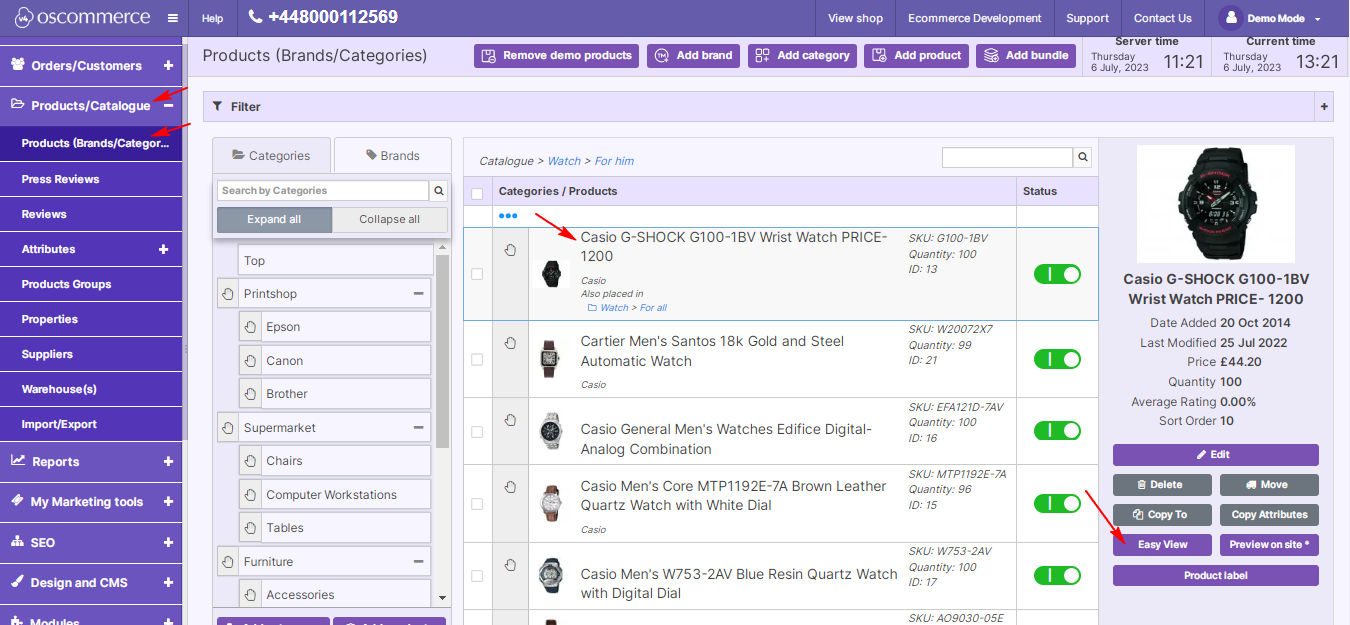Click the phone number icon
This screenshot has height=625, width=1350.
tap(255, 17)
